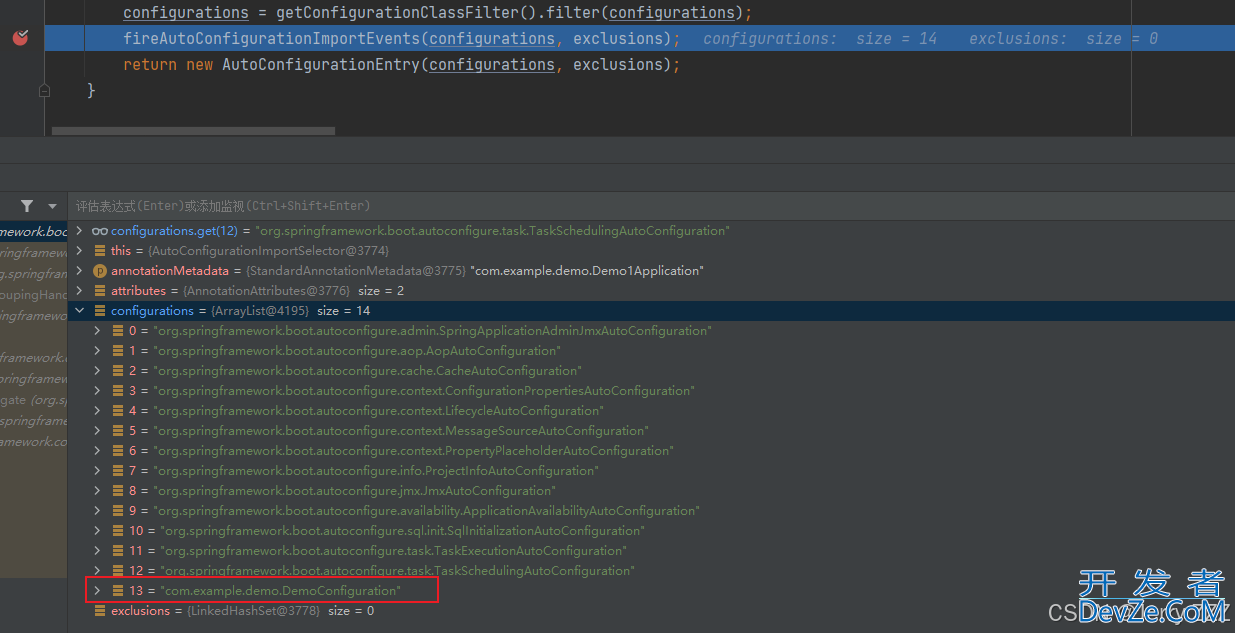Click AutoConfigurationEntry in the return statement
1235x633 pixels.
point(321,65)
